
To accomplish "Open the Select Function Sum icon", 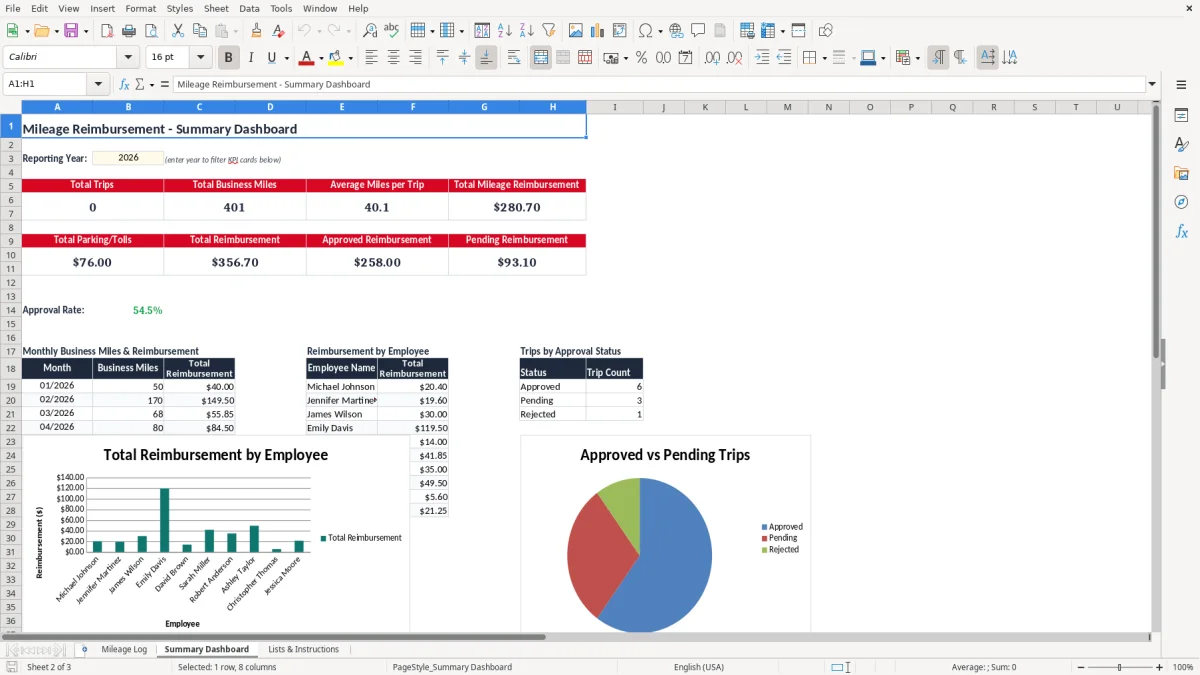I will click(x=140, y=84).
